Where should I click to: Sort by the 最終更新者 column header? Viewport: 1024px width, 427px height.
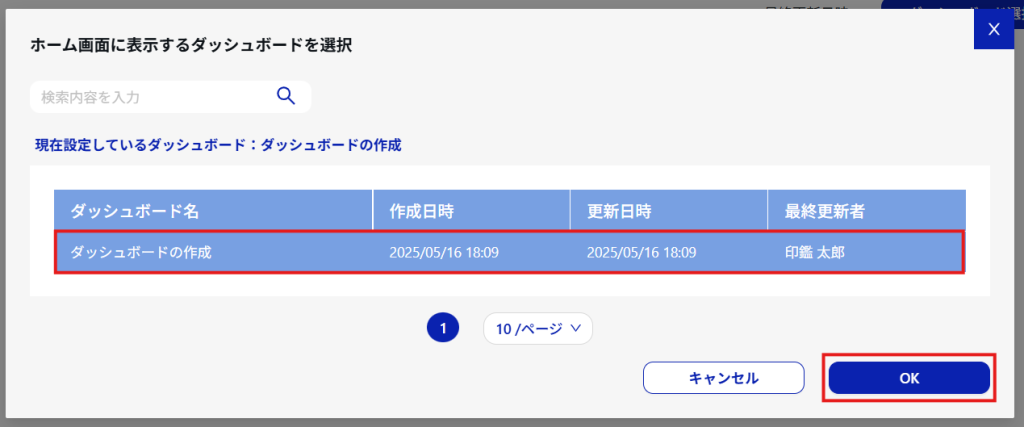pyautogui.click(x=867, y=210)
